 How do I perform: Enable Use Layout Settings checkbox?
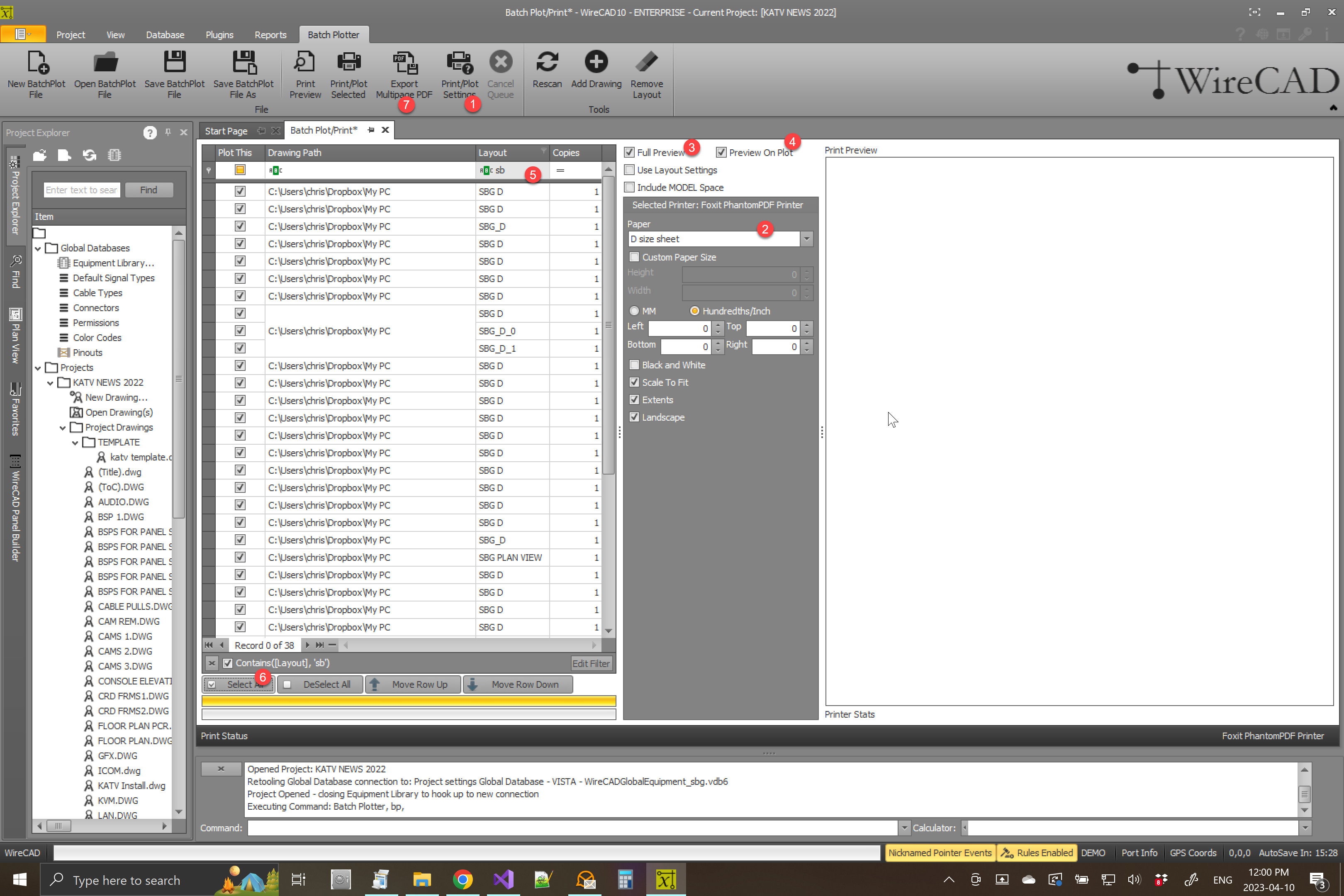[629, 170]
